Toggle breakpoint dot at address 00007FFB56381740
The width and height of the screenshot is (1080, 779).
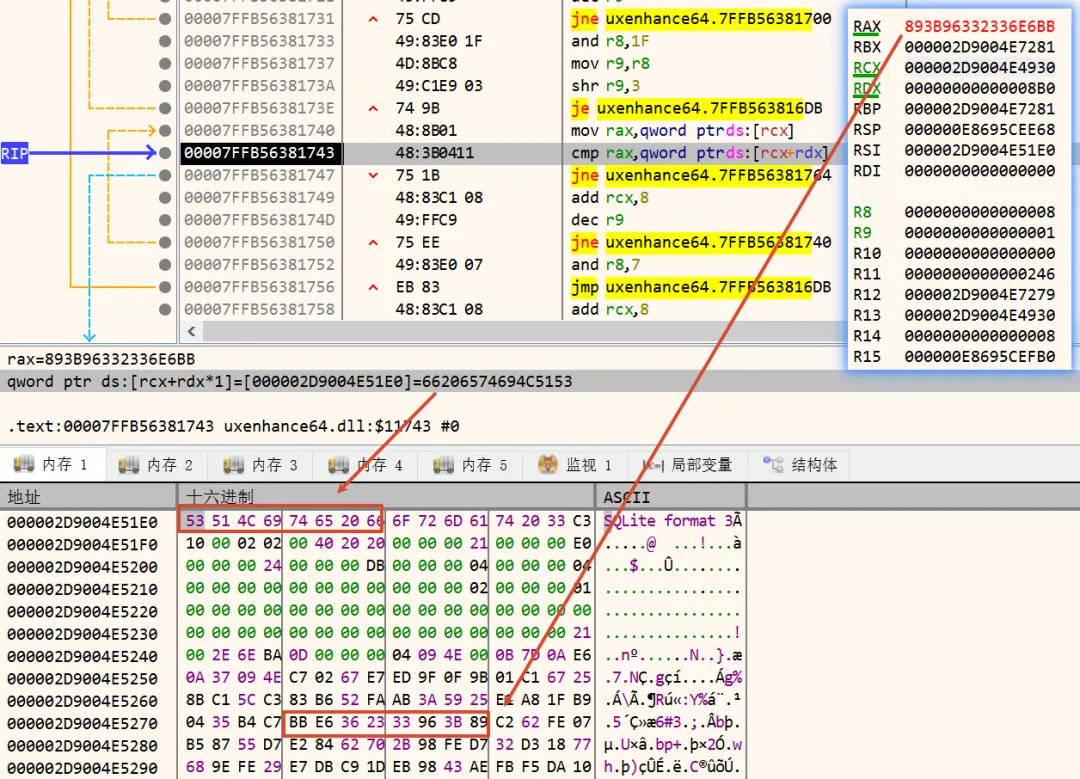tap(165, 131)
